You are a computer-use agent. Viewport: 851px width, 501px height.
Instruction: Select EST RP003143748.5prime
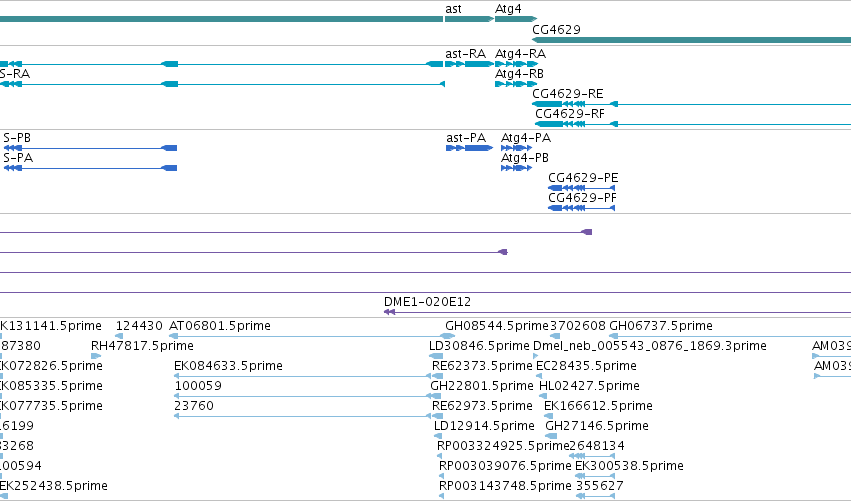(x=505, y=486)
